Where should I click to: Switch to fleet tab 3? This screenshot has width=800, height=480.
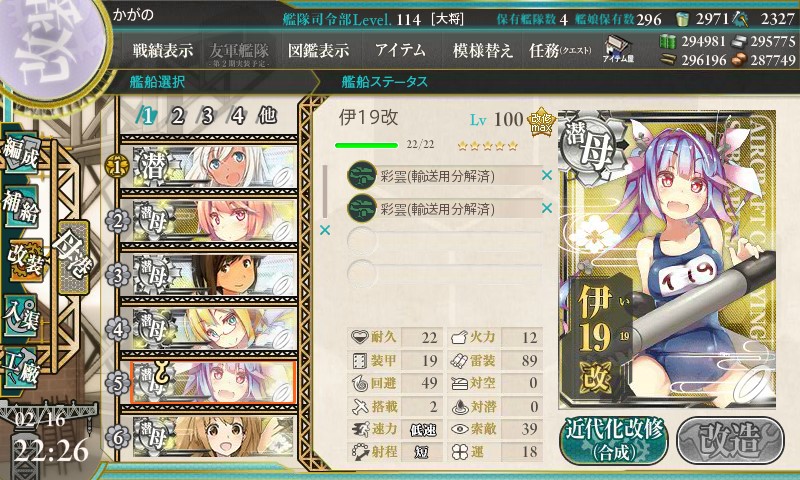click(207, 116)
